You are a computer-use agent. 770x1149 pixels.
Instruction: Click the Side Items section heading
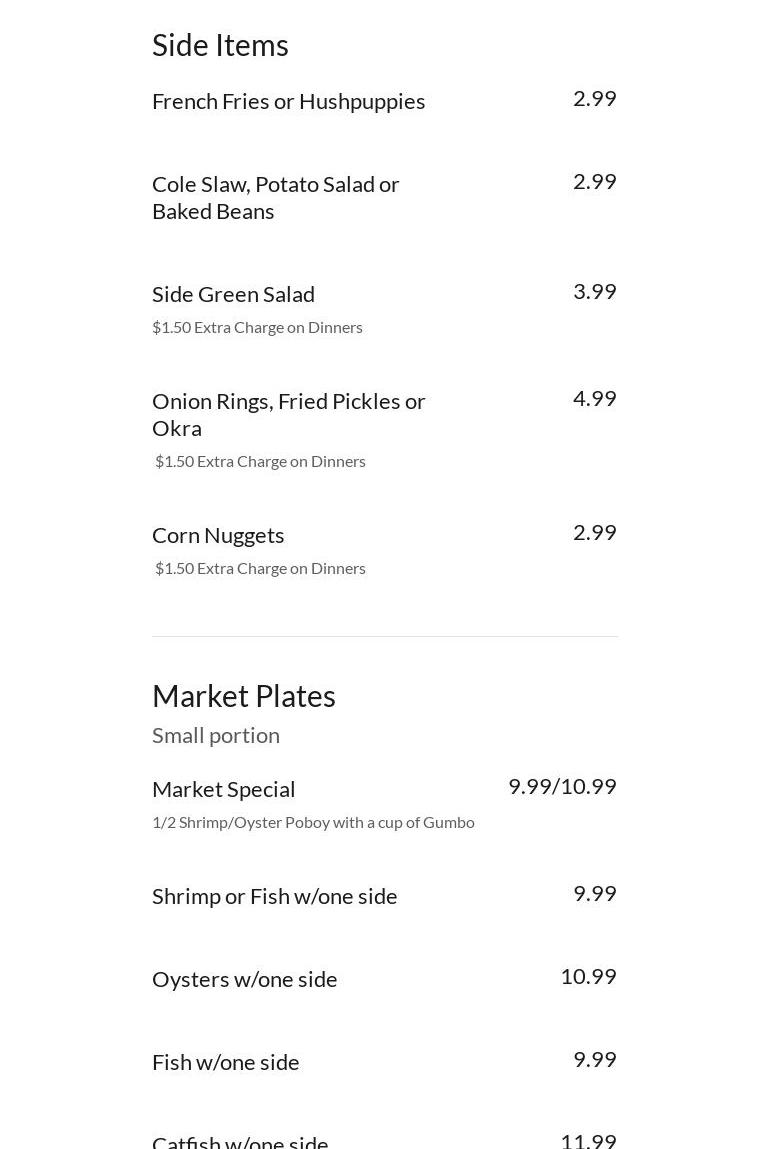tap(220, 45)
